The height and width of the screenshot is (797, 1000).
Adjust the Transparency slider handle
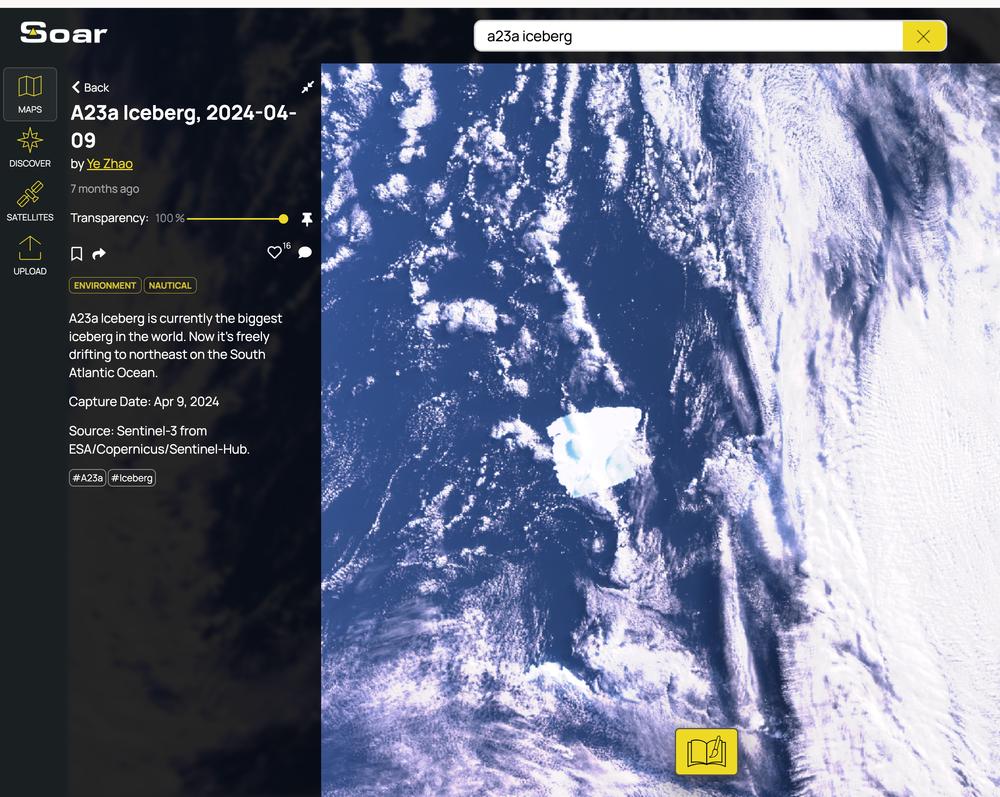283,219
